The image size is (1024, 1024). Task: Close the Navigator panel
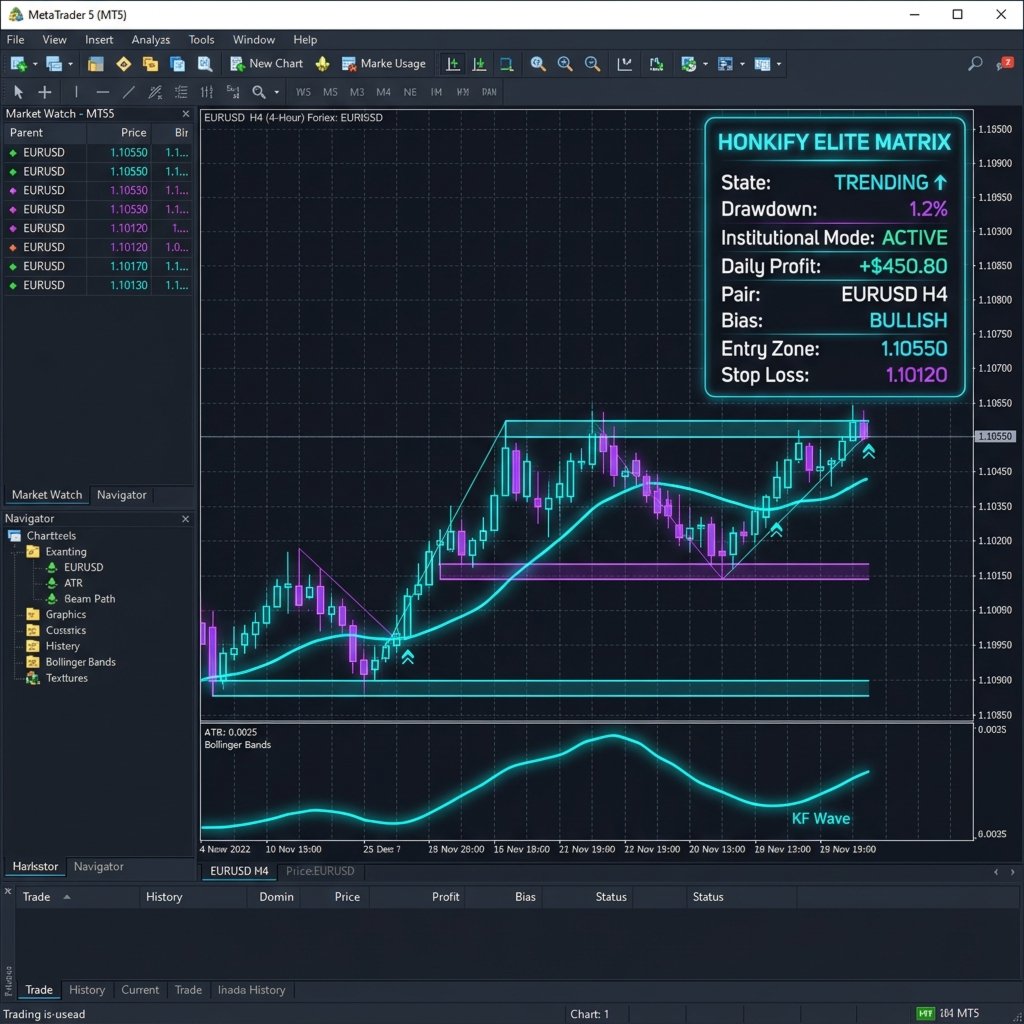point(185,519)
